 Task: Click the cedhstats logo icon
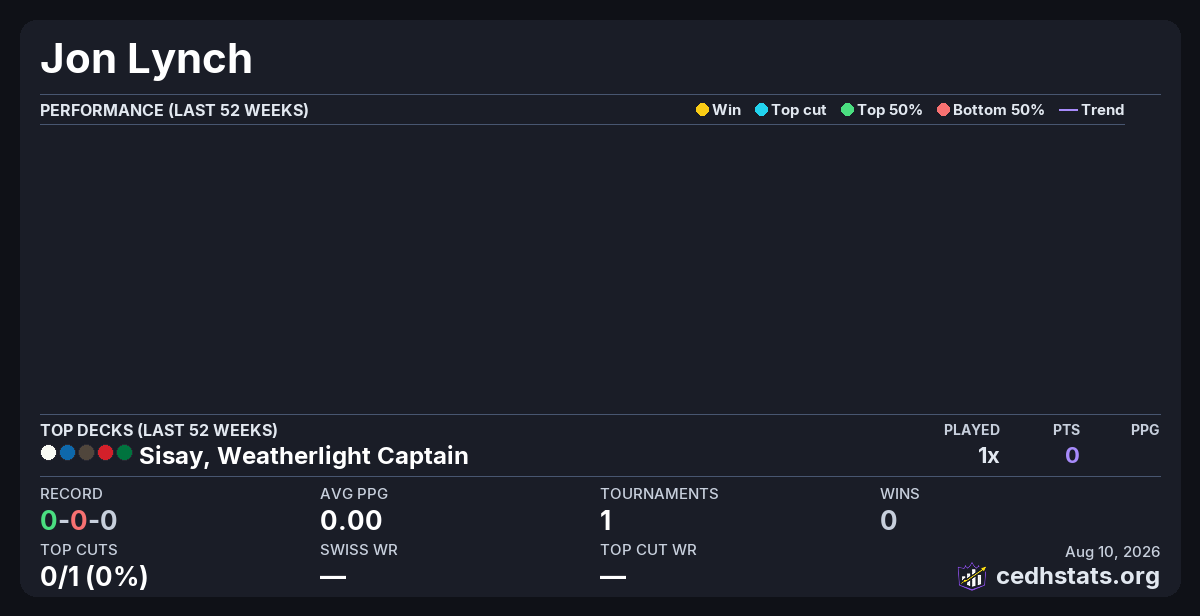(972, 576)
